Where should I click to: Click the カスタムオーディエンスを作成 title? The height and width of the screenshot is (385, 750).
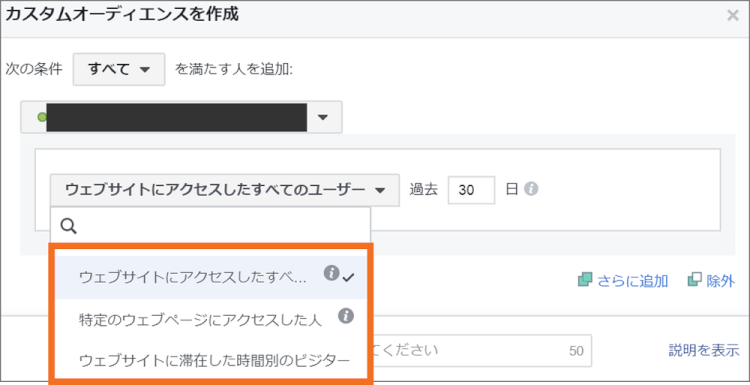[x=121, y=15]
